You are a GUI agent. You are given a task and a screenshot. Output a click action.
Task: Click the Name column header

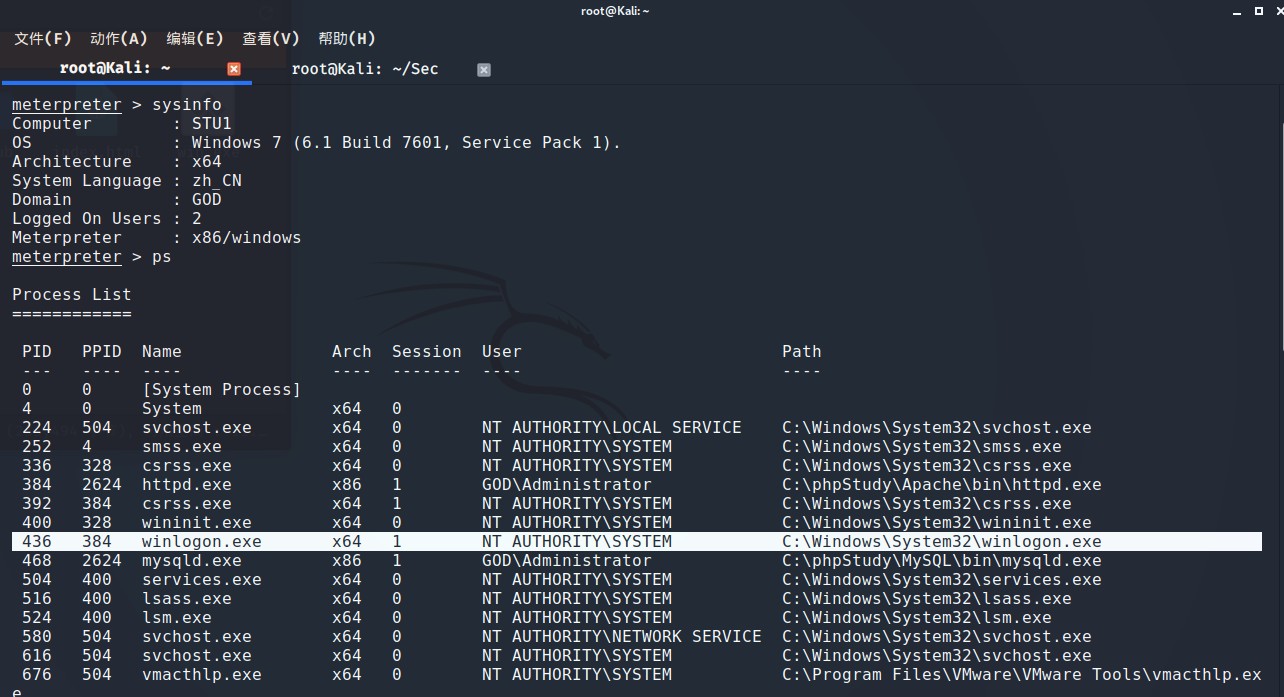click(162, 352)
